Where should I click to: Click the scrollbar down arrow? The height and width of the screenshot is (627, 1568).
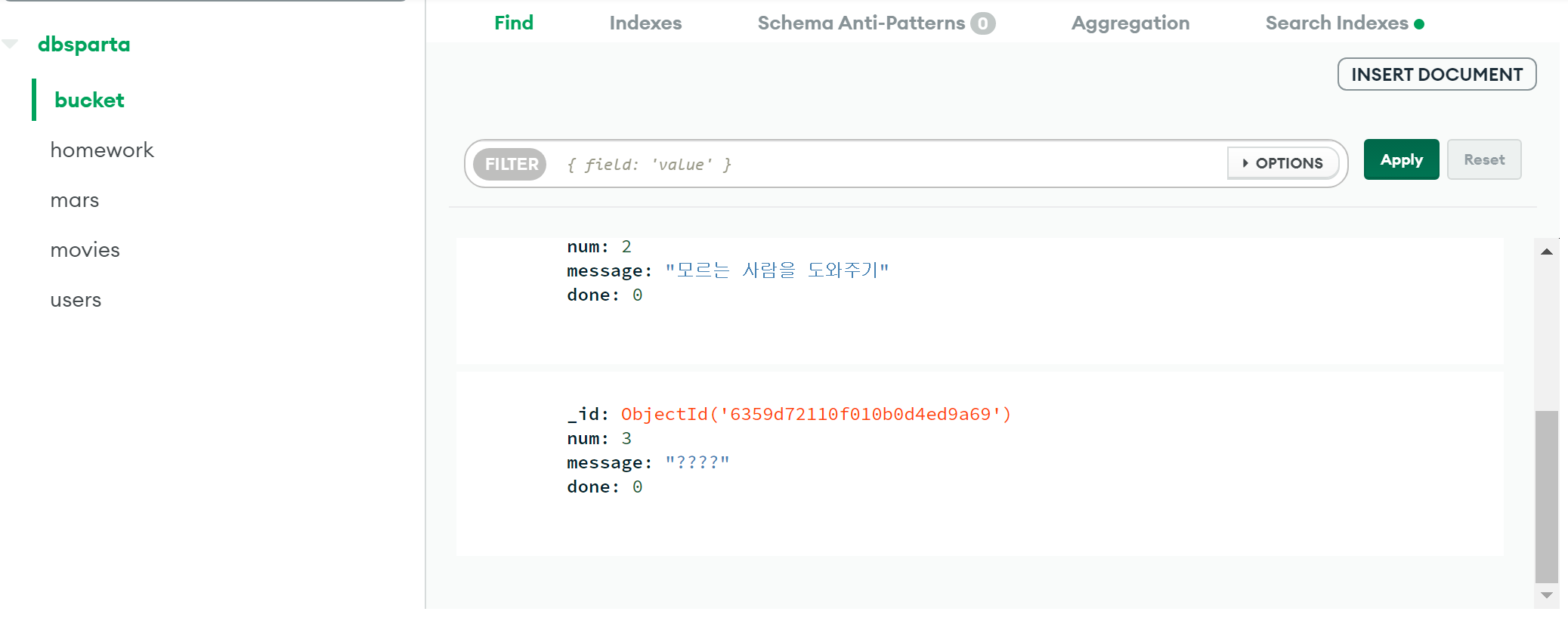coord(1547,595)
